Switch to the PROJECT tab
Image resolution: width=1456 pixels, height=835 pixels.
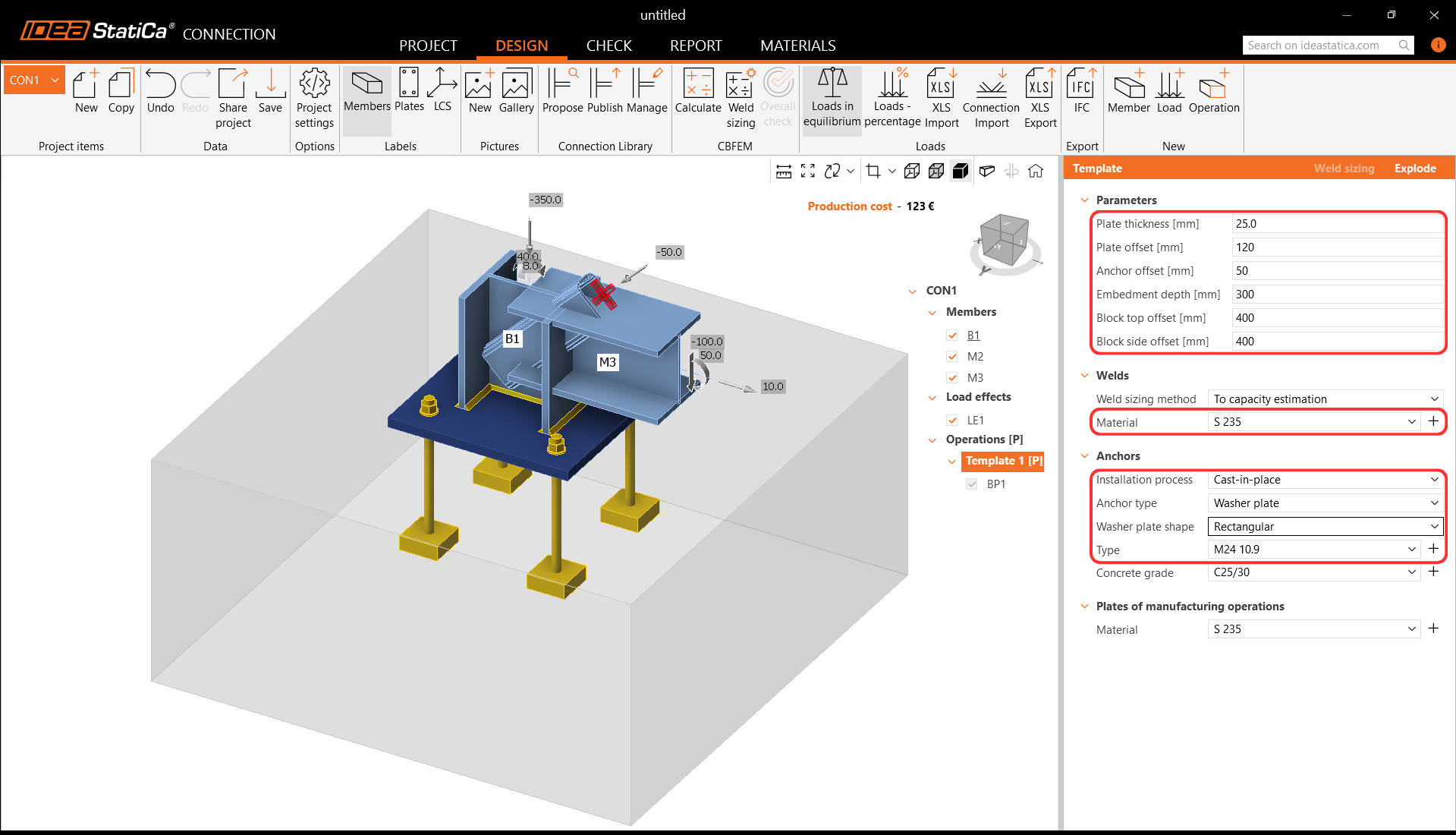coord(428,46)
